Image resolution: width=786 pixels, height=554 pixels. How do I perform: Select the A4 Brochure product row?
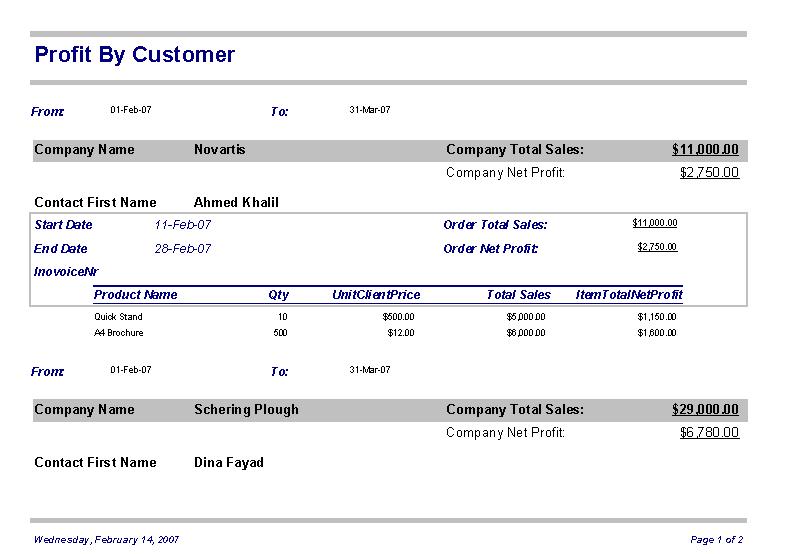(x=119, y=333)
